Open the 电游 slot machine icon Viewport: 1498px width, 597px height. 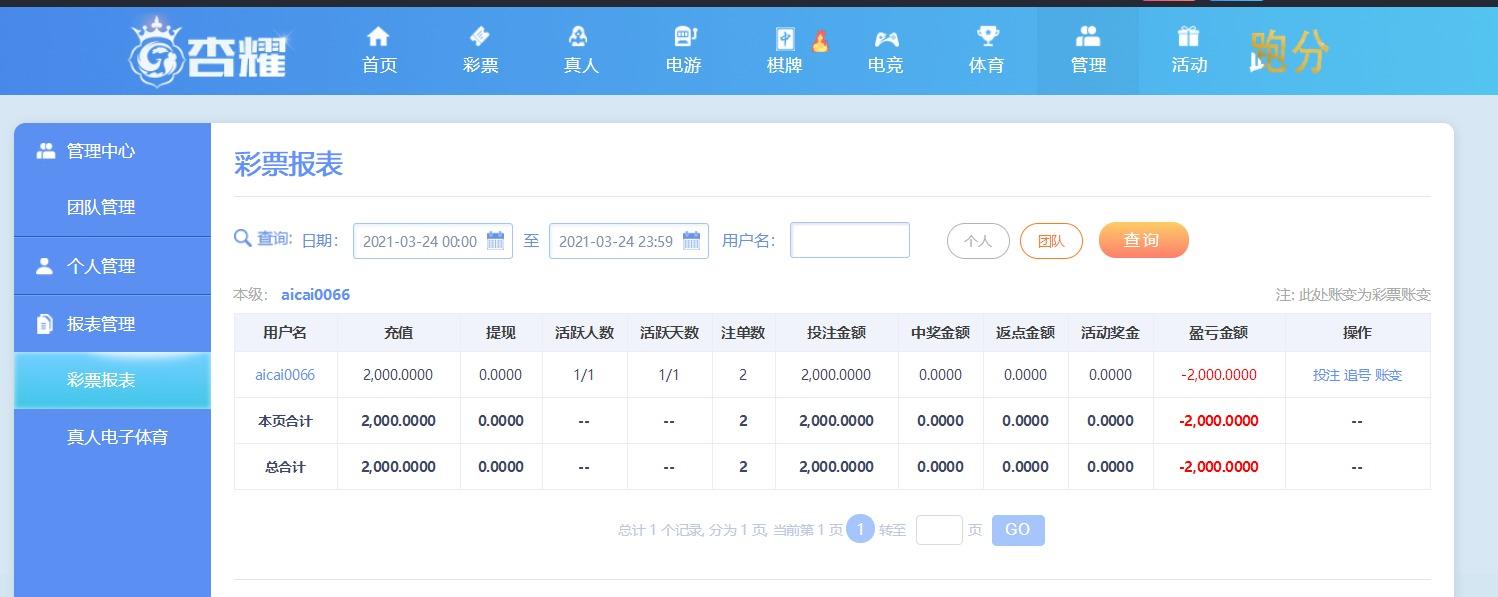pos(684,37)
